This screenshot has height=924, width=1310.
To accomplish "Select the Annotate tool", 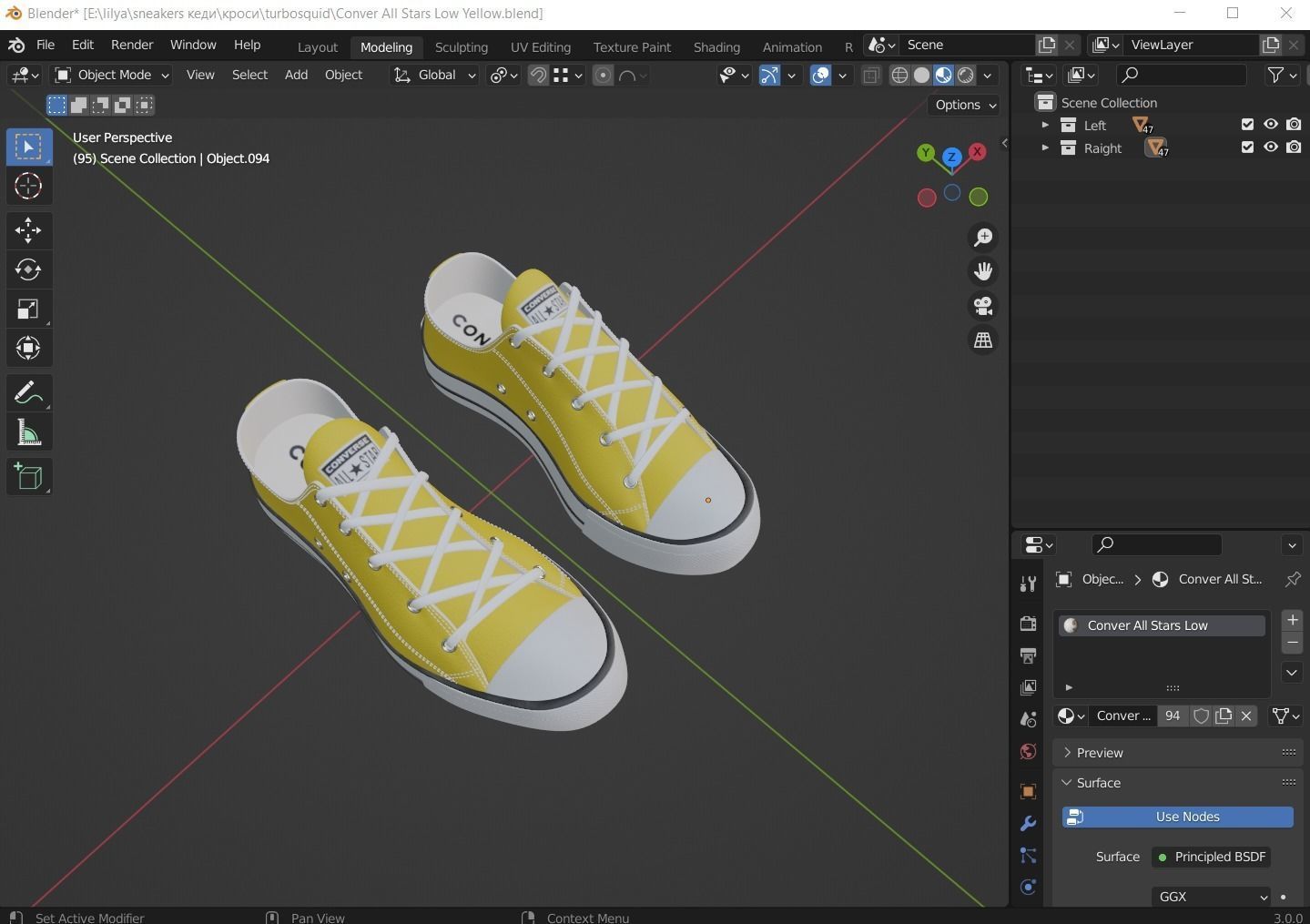I will 28,393.
